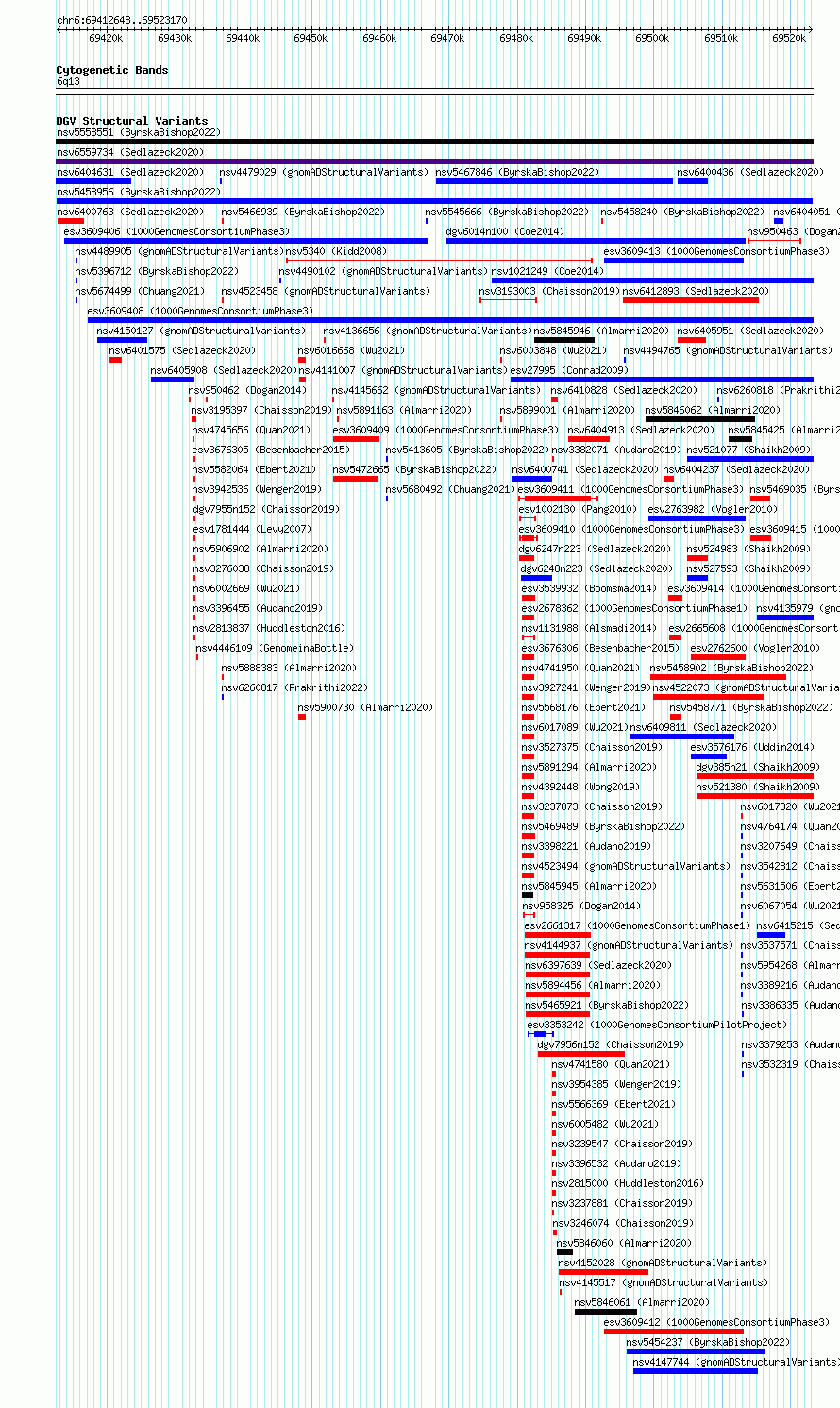The height and width of the screenshot is (1408, 840).
Task: Open variant nsv5558551 (ByrskaBishop2022)
Action: [x=138, y=133]
